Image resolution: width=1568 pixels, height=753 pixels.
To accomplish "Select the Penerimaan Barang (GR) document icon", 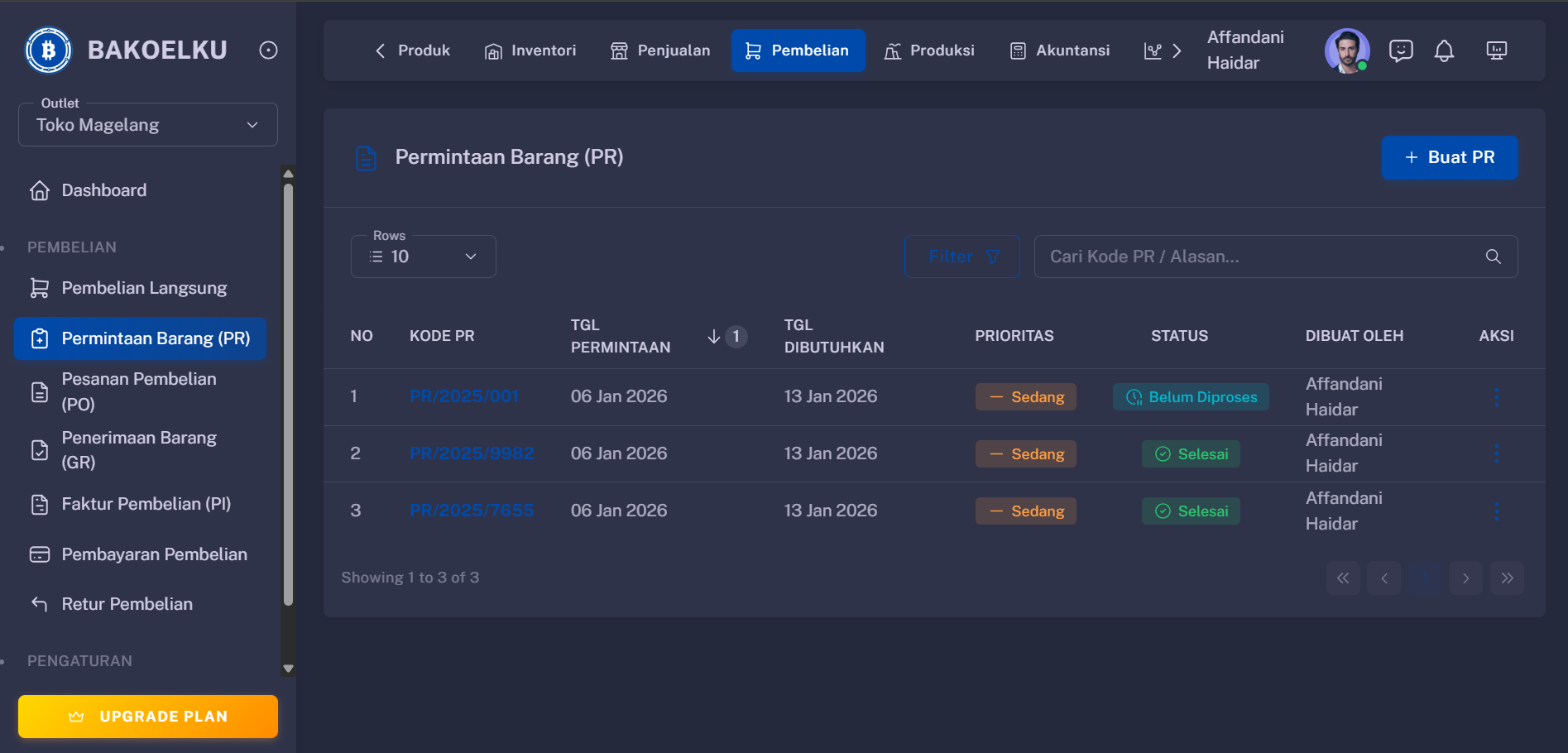I will [x=39, y=449].
